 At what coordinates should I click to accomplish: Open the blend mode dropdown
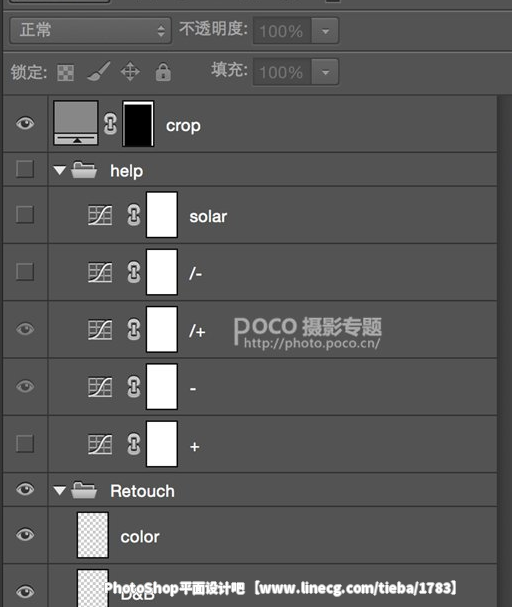click(x=91, y=30)
